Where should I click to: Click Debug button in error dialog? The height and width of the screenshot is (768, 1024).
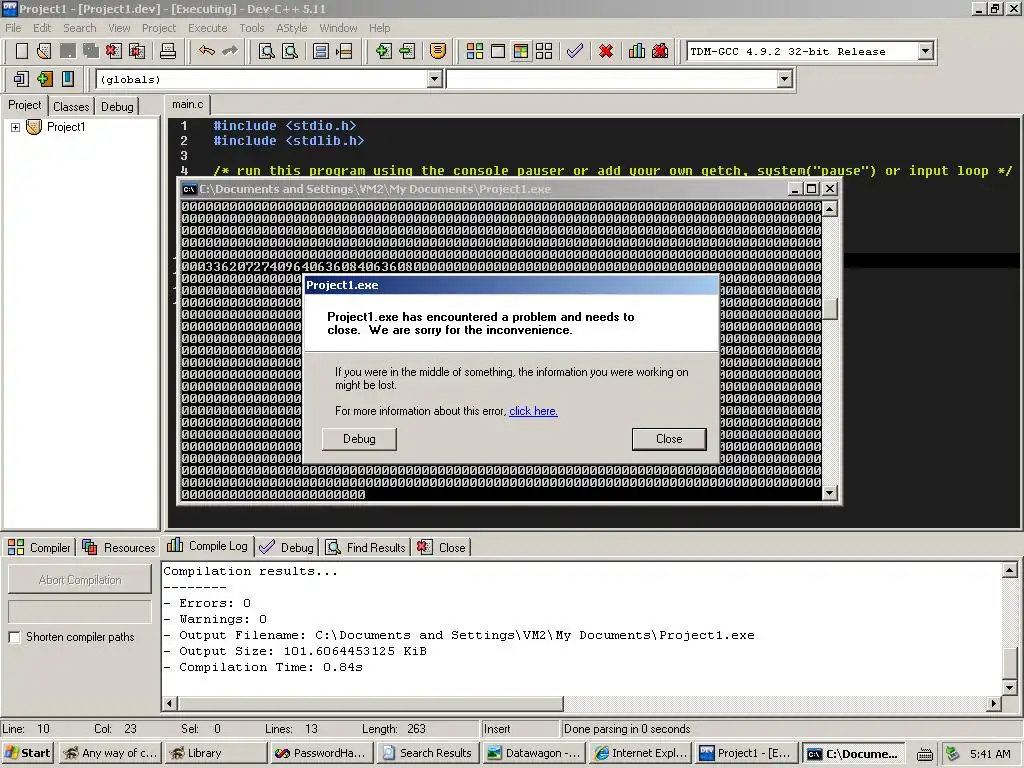[x=359, y=439]
